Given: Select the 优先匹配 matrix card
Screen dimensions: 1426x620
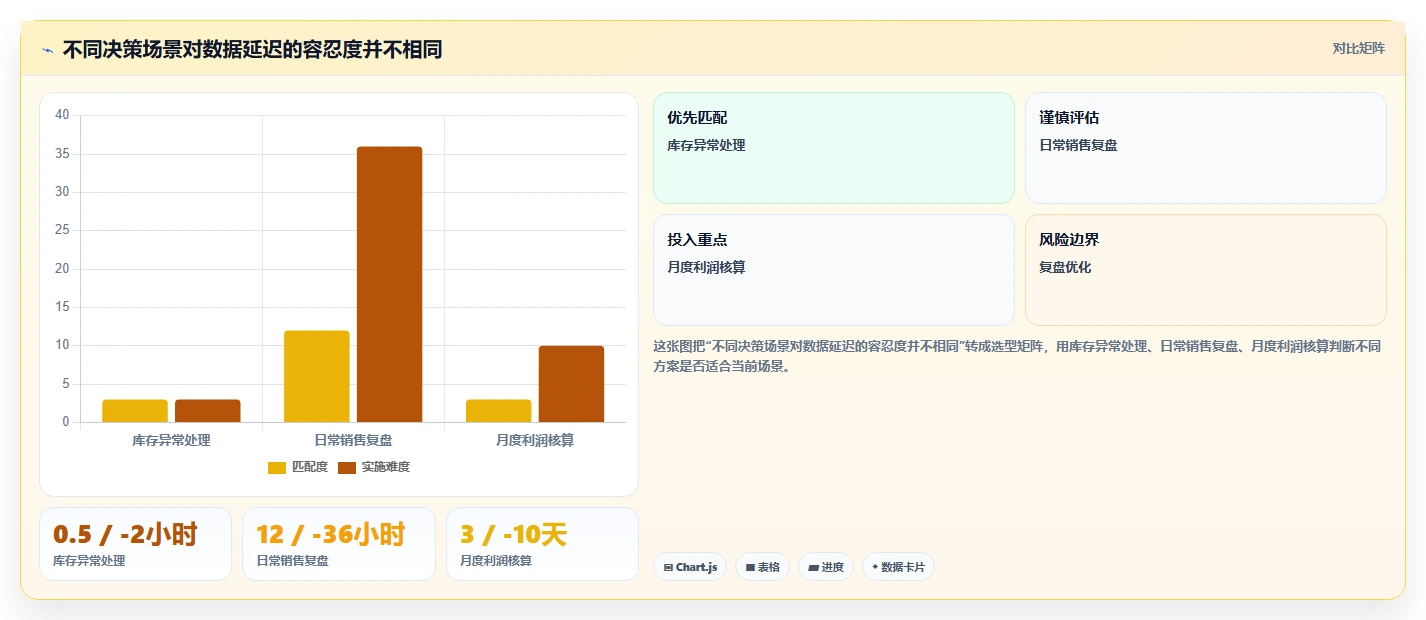Looking at the screenshot, I should (834, 148).
